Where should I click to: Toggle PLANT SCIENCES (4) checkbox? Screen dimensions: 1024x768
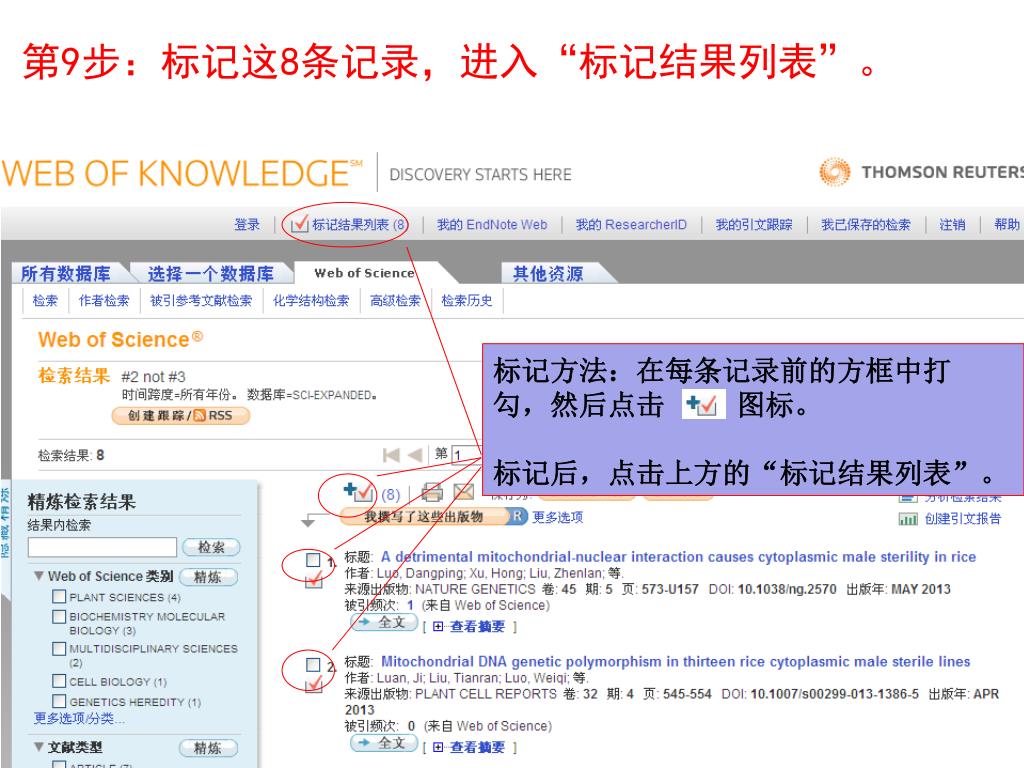pos(59,596)
